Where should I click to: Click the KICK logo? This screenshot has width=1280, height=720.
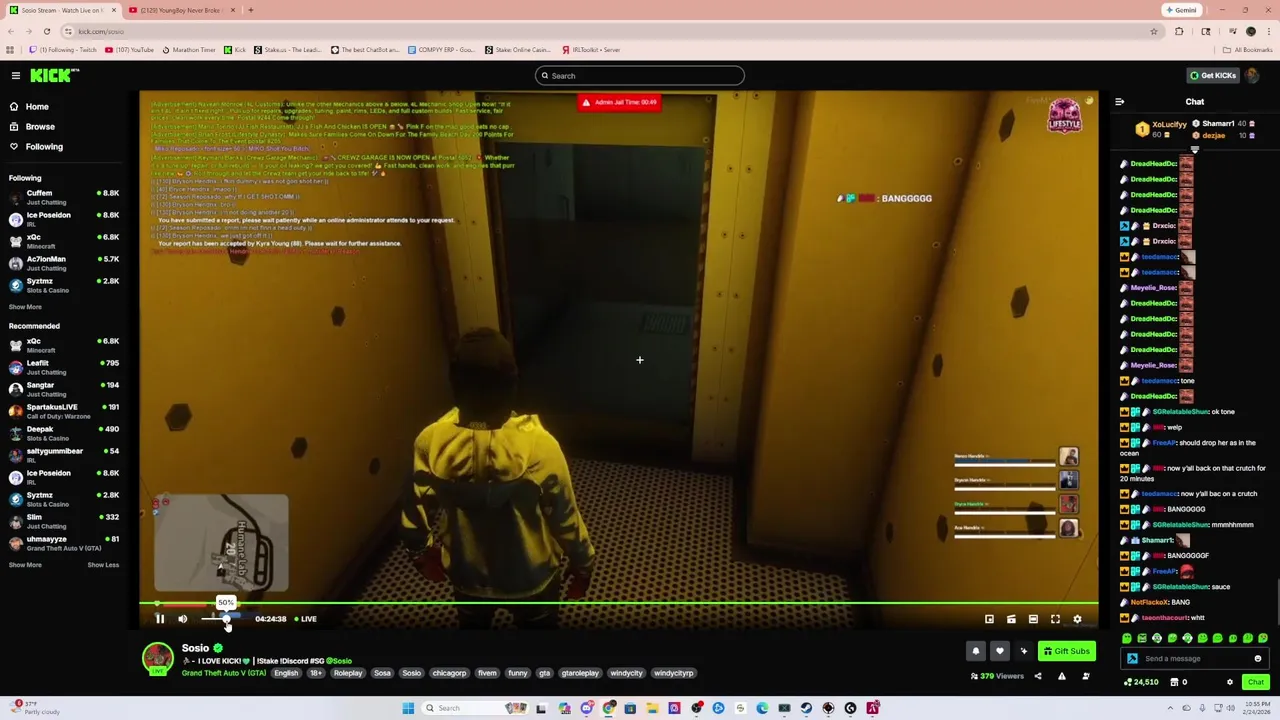pos(53,75)
